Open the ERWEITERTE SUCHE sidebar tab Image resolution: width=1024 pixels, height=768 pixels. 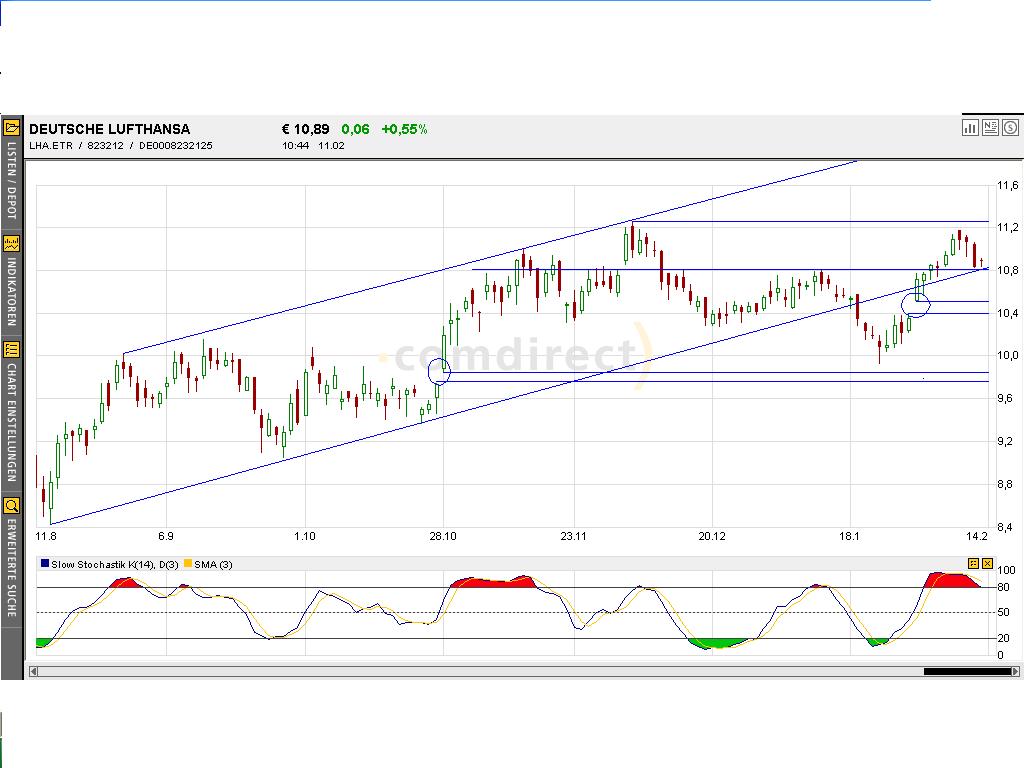coord(12,568)
